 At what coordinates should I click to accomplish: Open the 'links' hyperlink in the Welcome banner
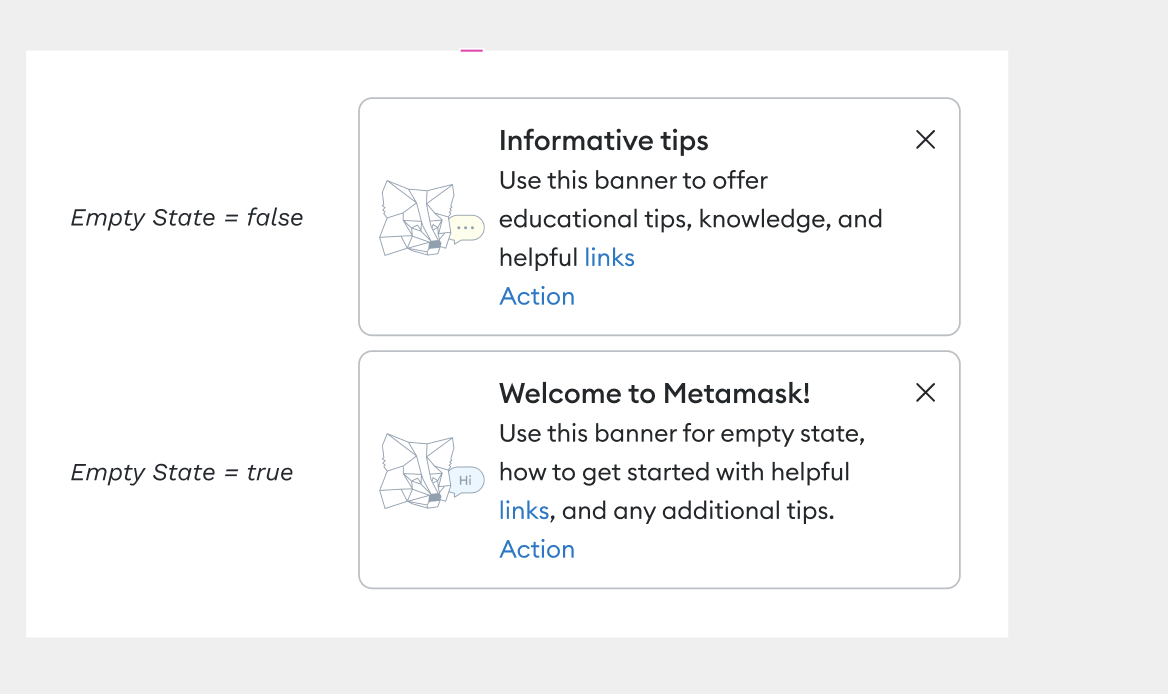click(523, 510)
